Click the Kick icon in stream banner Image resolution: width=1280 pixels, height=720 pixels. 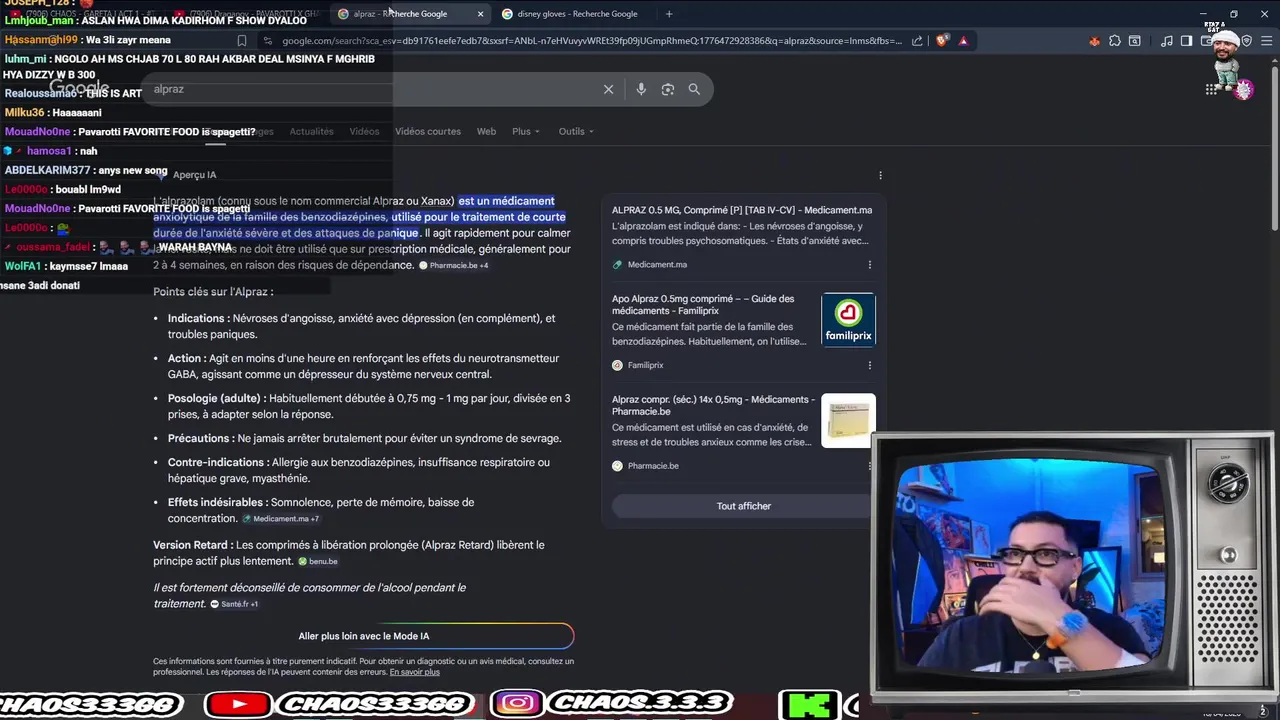pyautogui.click(x=808, y=704)
